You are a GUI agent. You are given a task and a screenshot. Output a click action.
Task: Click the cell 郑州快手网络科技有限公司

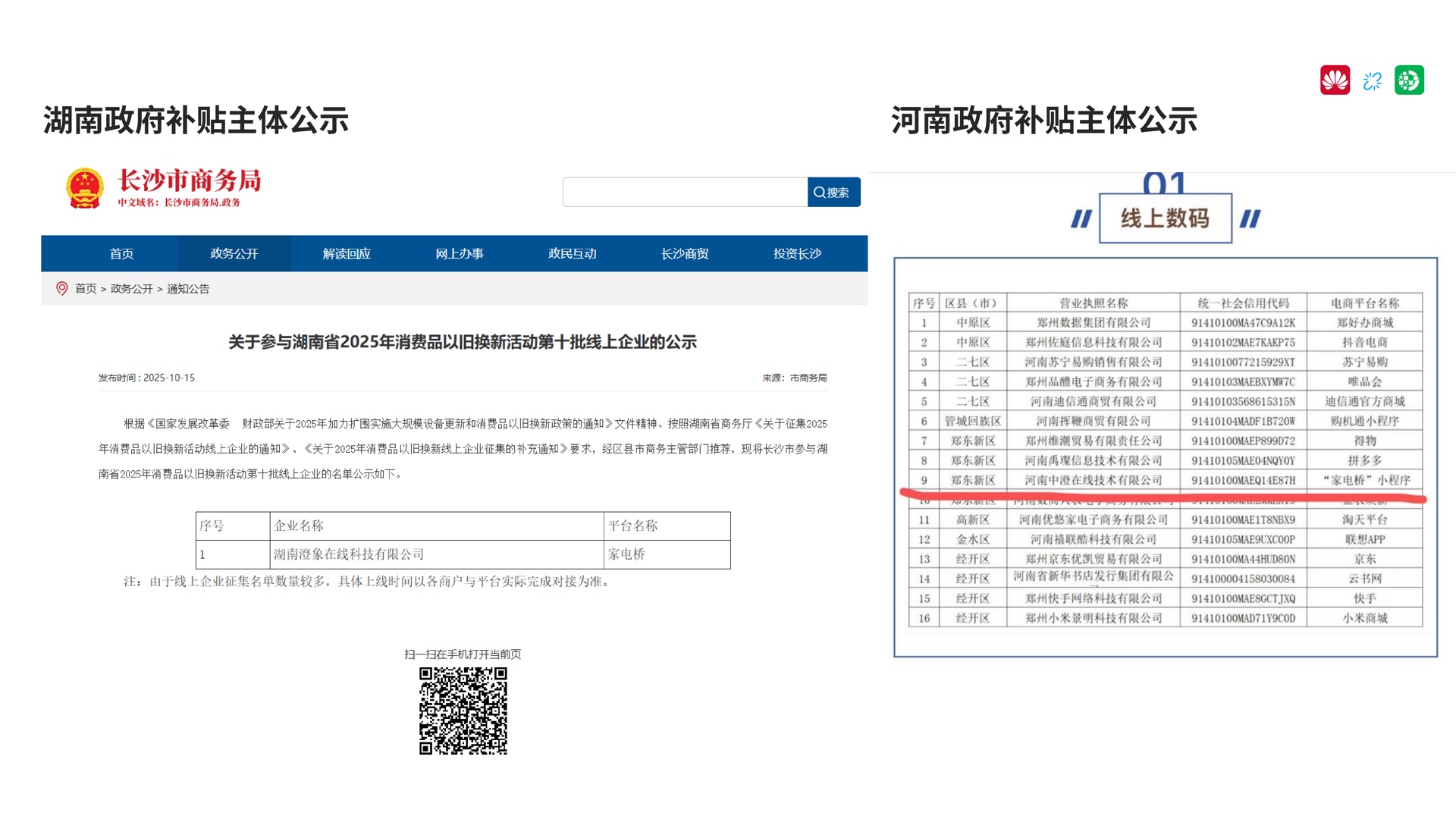click(1094, 599)
